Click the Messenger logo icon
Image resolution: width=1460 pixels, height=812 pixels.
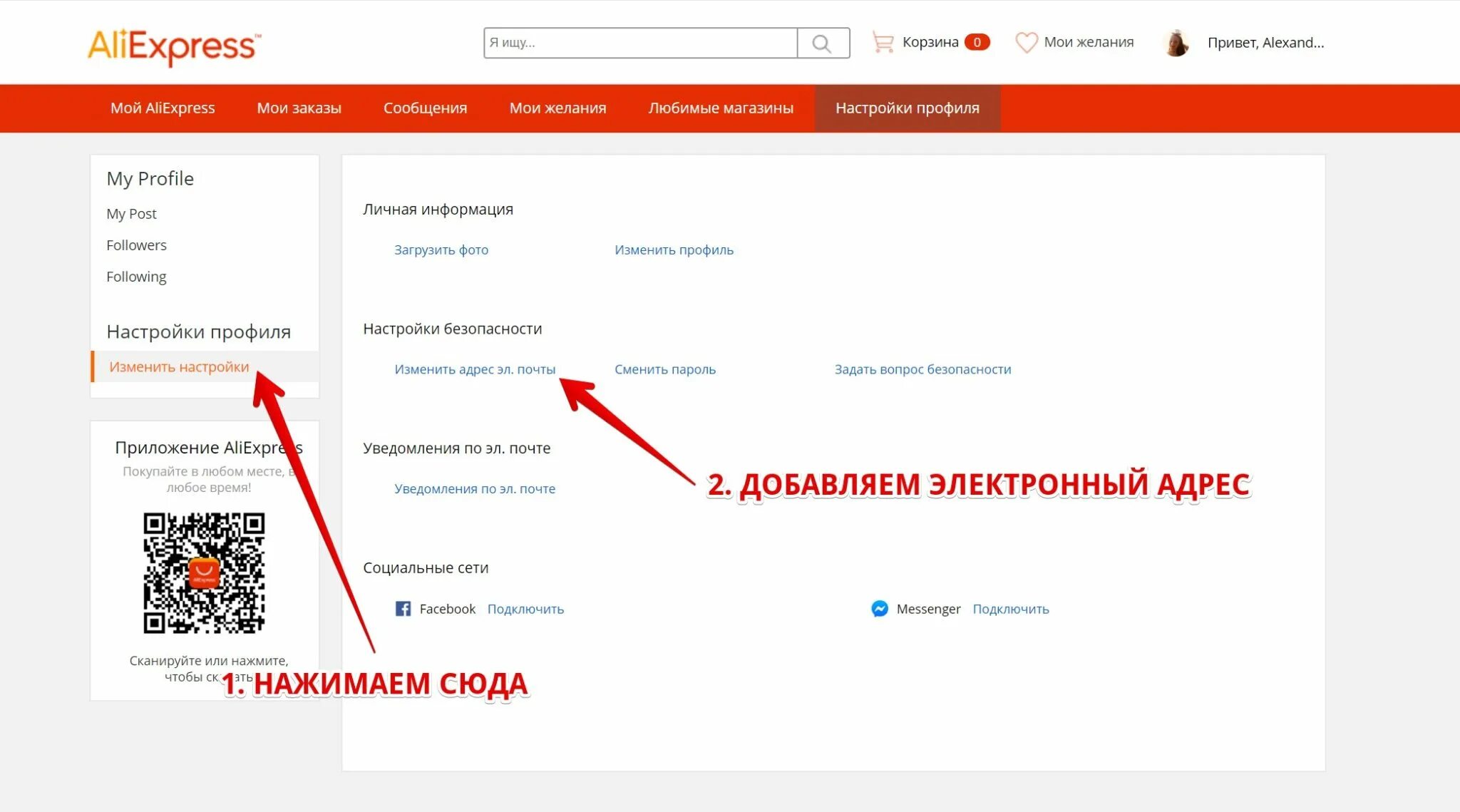(879, 608)
